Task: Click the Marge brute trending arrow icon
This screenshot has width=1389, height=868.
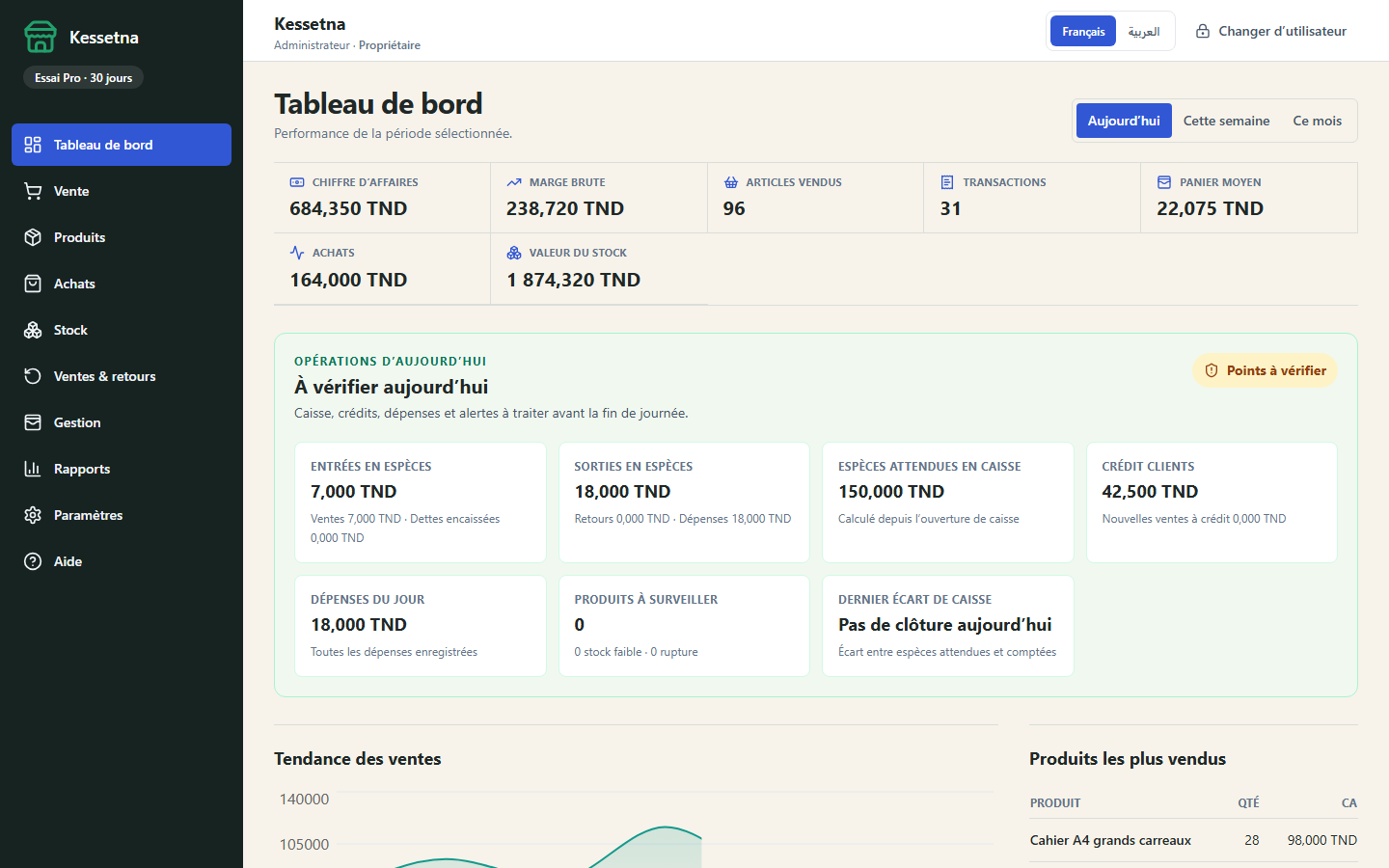Action: [x=514, y=182]
